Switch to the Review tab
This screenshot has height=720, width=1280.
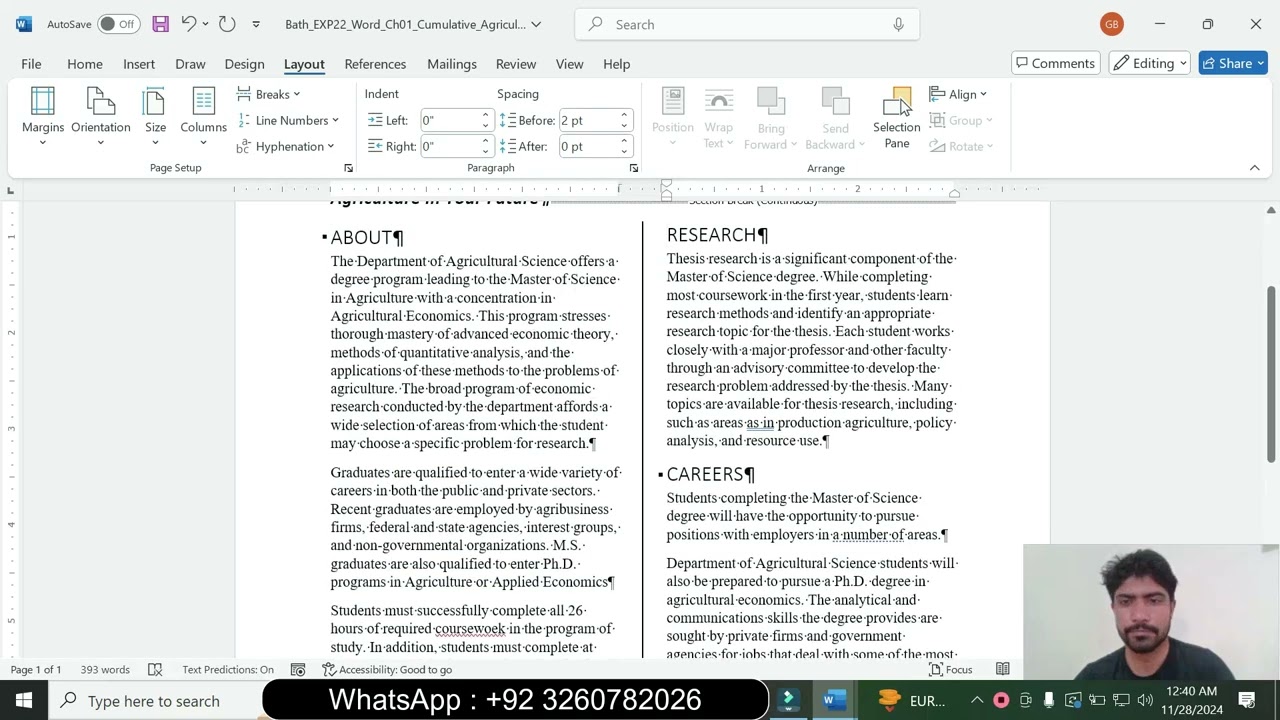click(516, 64)
